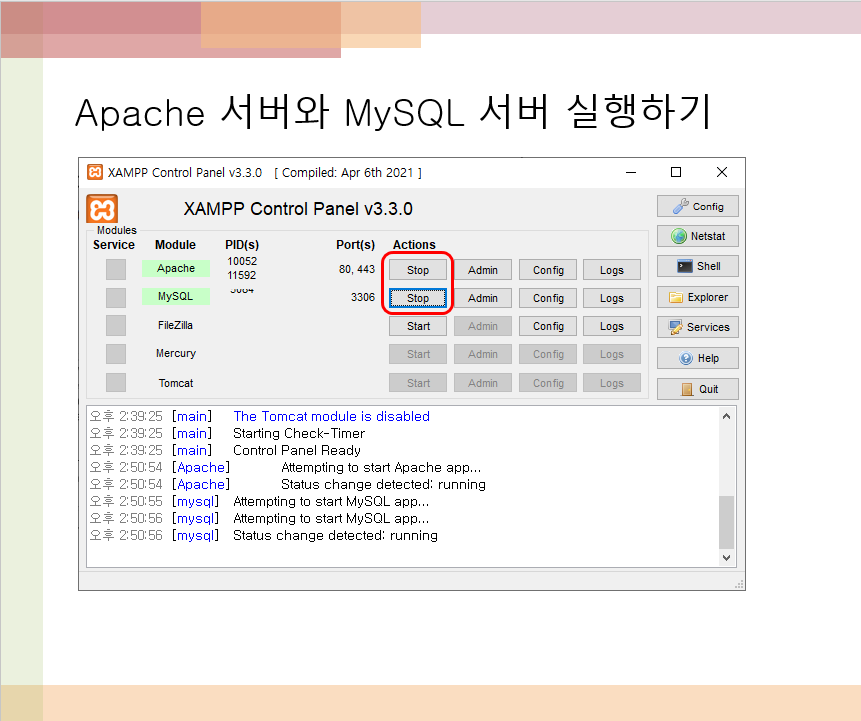Click the XAMPP logo in the title bar

(95, 172)
